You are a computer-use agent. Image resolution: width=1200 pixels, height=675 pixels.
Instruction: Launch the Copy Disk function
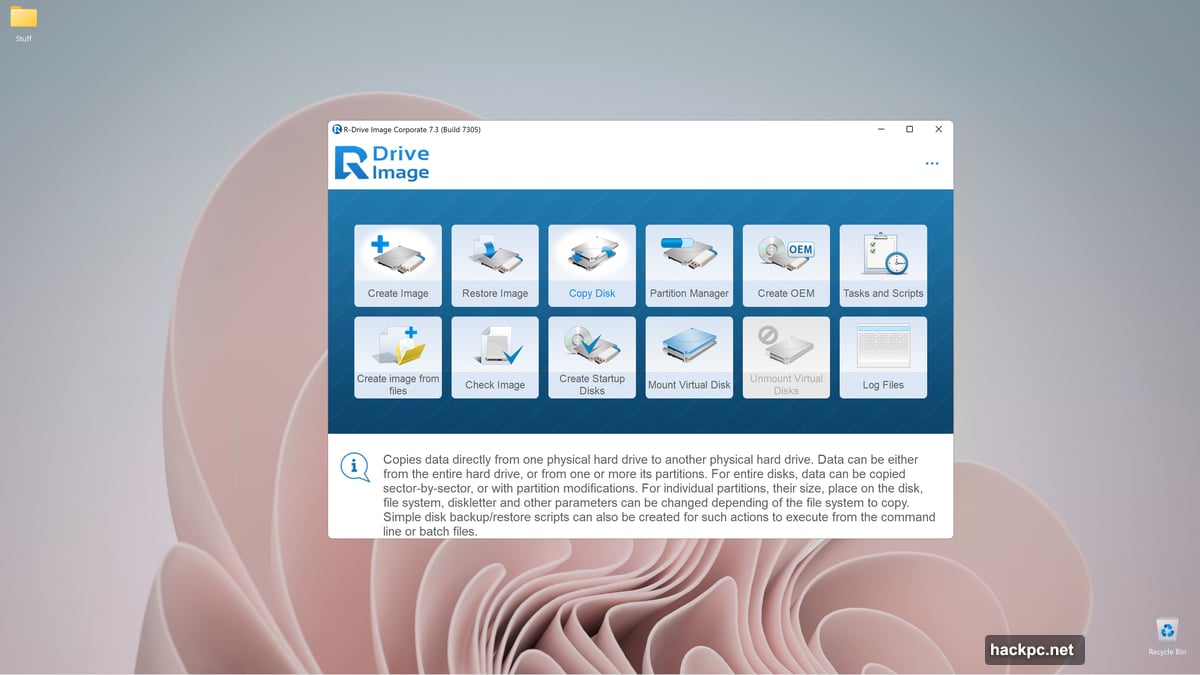click(x=592, y=265)
